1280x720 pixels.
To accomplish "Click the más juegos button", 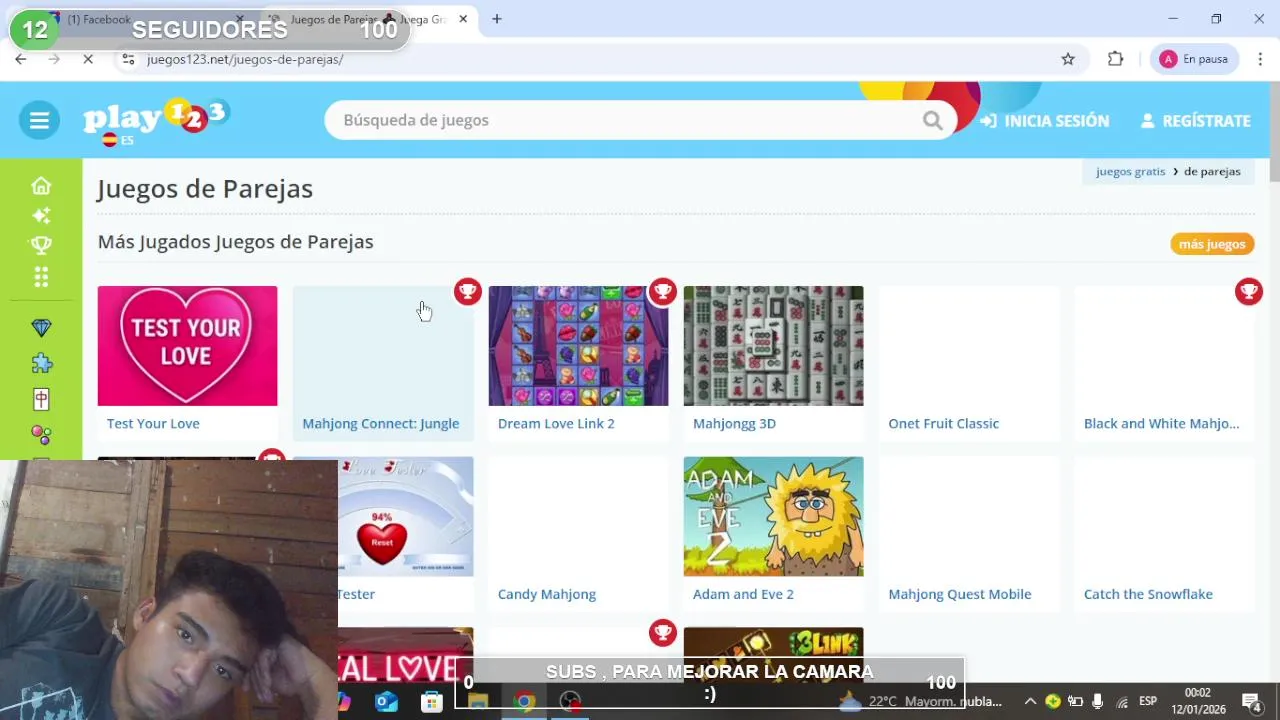I will click(x=1212, y=244).
